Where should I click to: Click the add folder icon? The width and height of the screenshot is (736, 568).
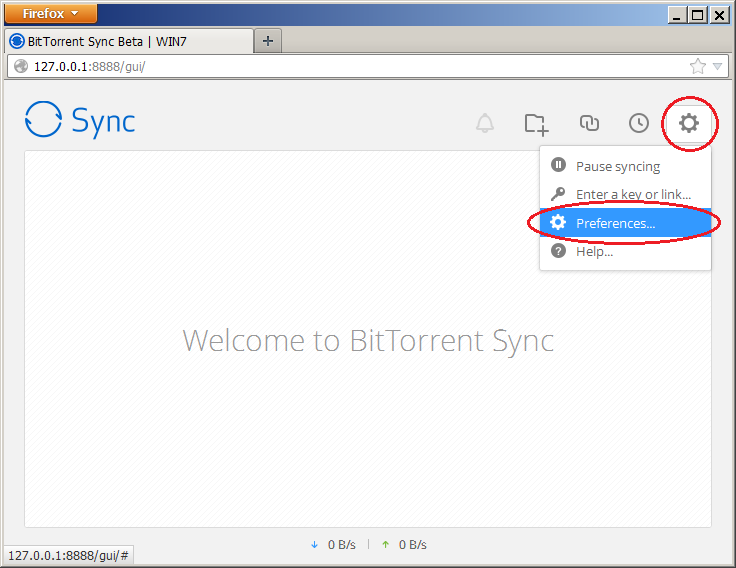pyautogui.click(x=537, y=123)
